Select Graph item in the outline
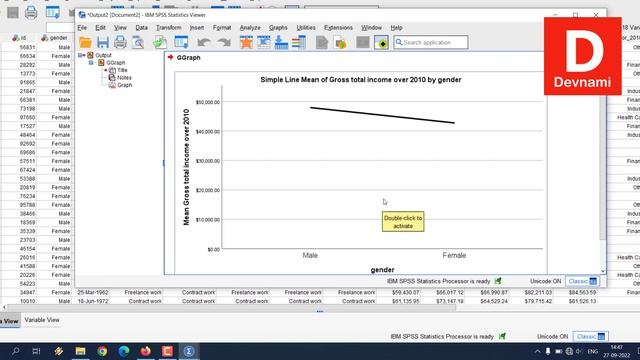 [124, 85]
